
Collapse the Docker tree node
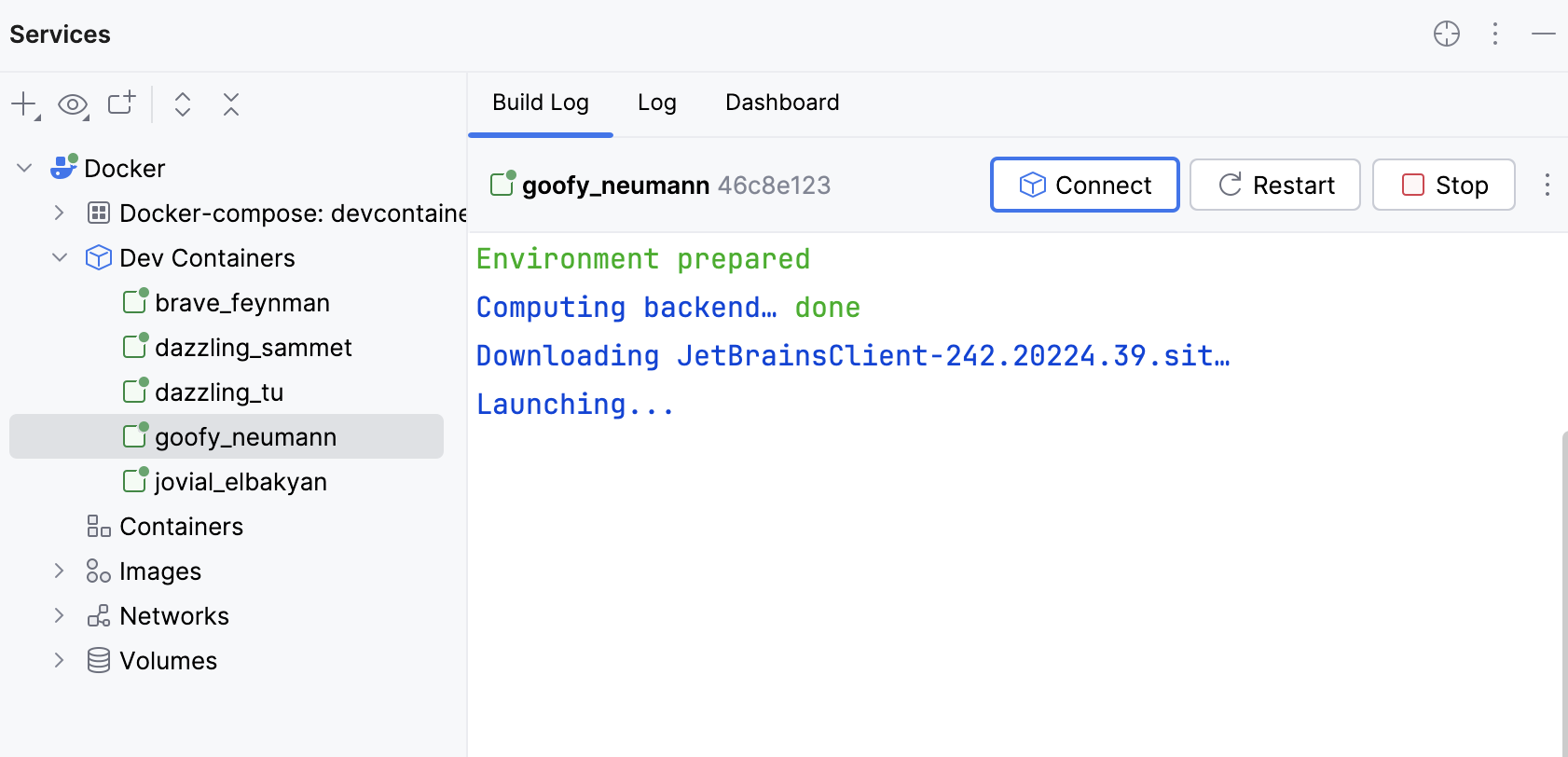pos(25,168)
